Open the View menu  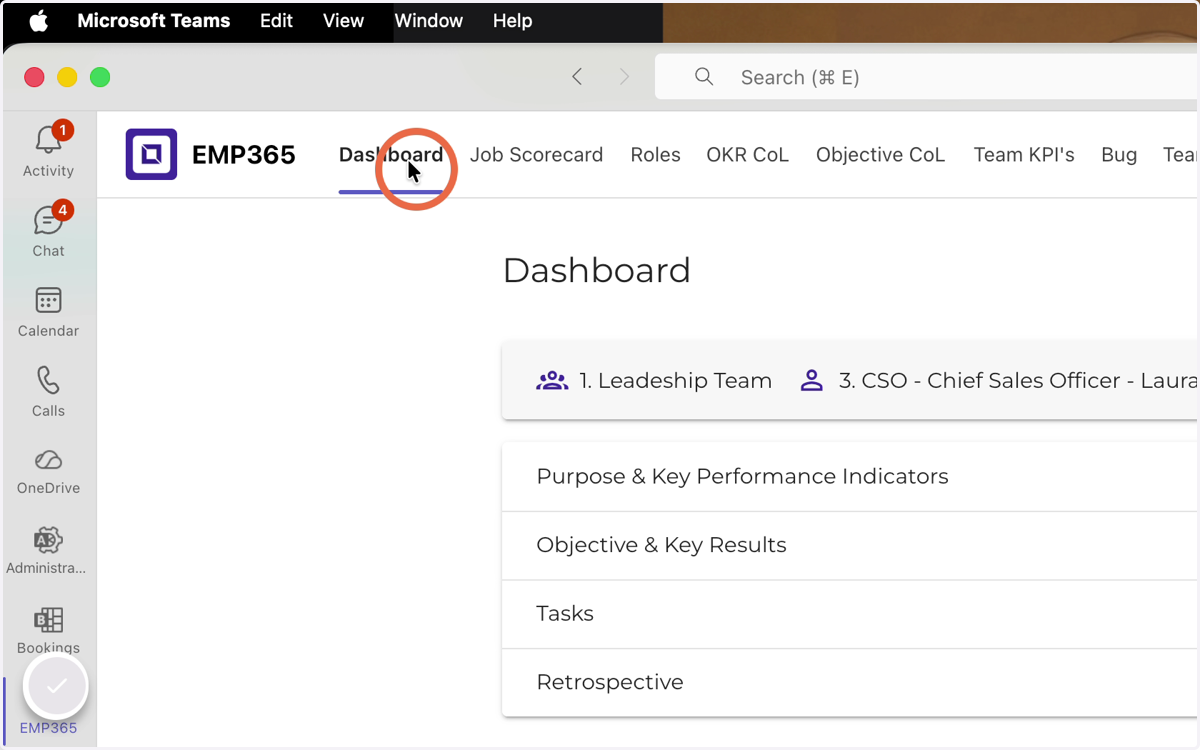coord(343,21)
